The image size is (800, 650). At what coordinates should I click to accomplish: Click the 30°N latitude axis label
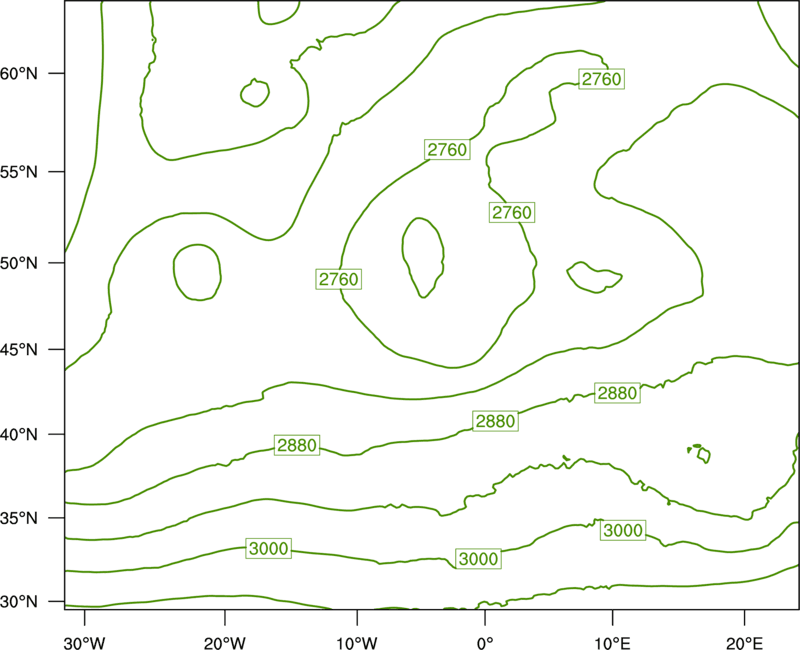coord(19,602)
